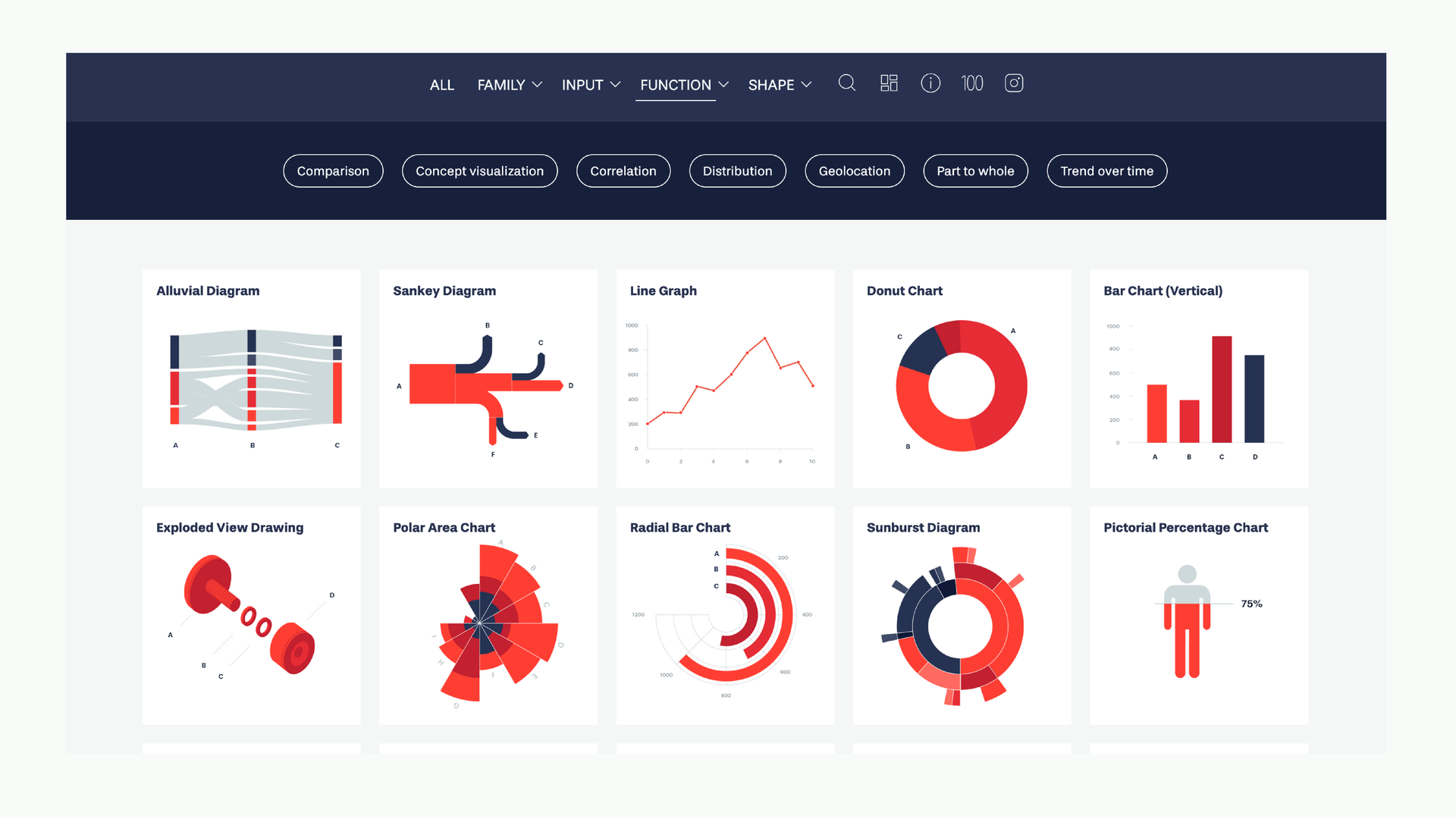Toggle the Correlation filter pill

click(x=623, y=171)
